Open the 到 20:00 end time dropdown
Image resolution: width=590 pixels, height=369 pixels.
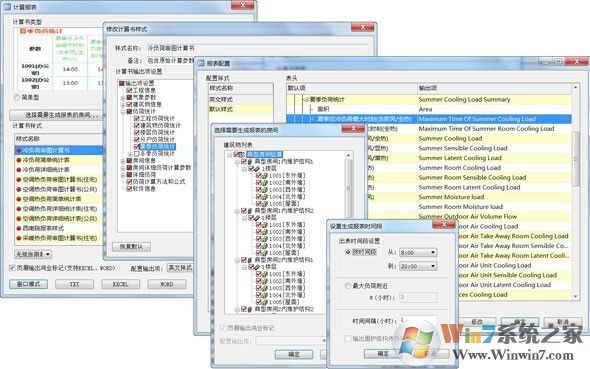[433, 266]
